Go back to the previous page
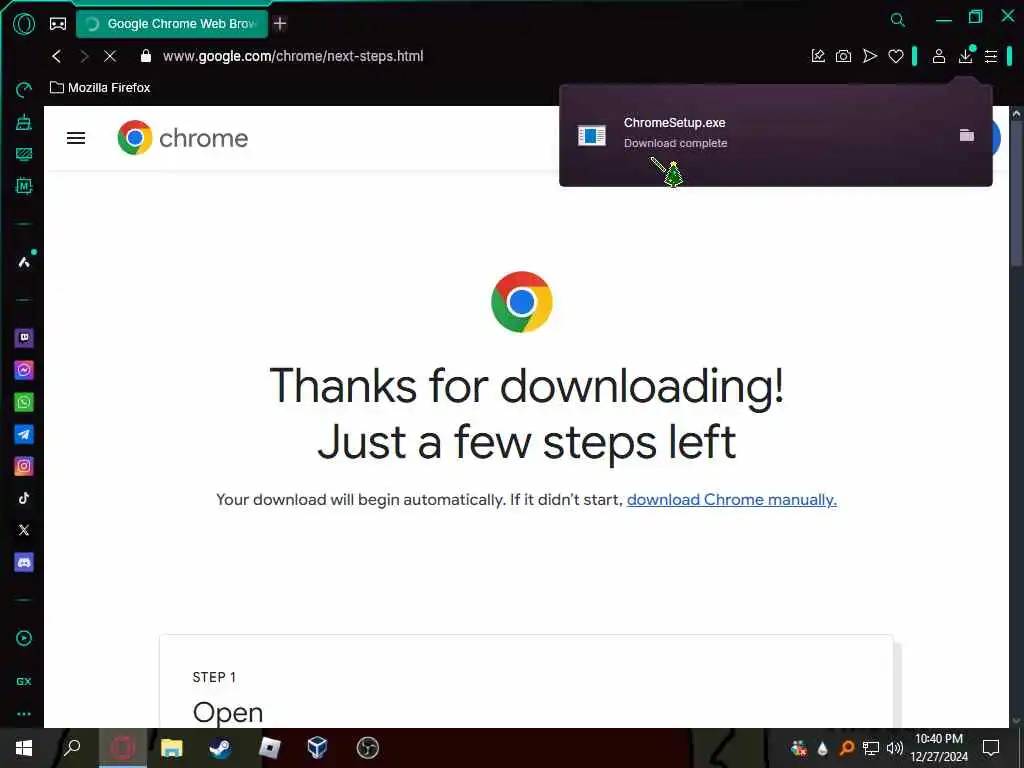1024x768 pixels. click(57, 56)
